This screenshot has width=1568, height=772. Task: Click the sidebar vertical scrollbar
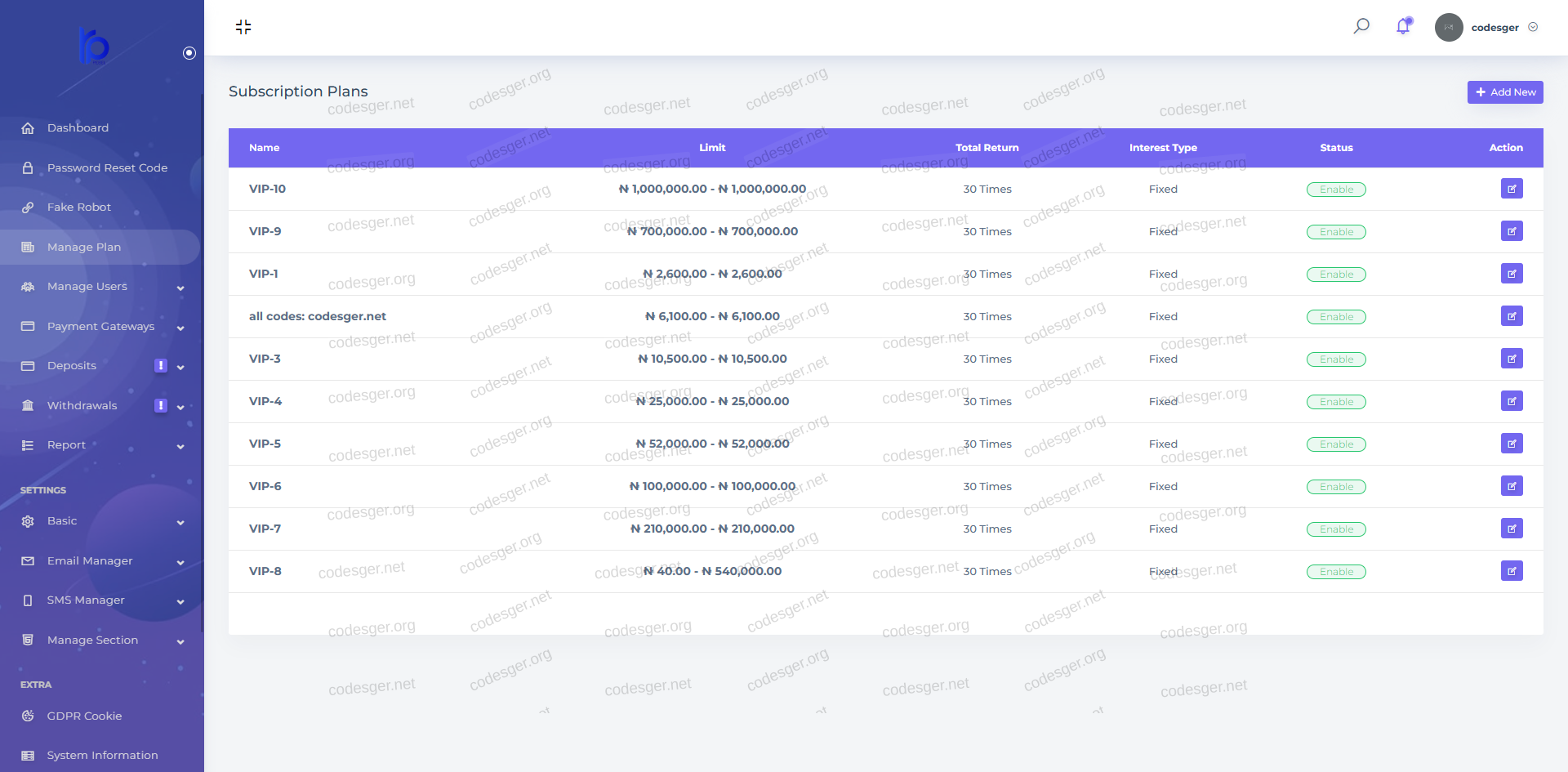click(202, 359)
